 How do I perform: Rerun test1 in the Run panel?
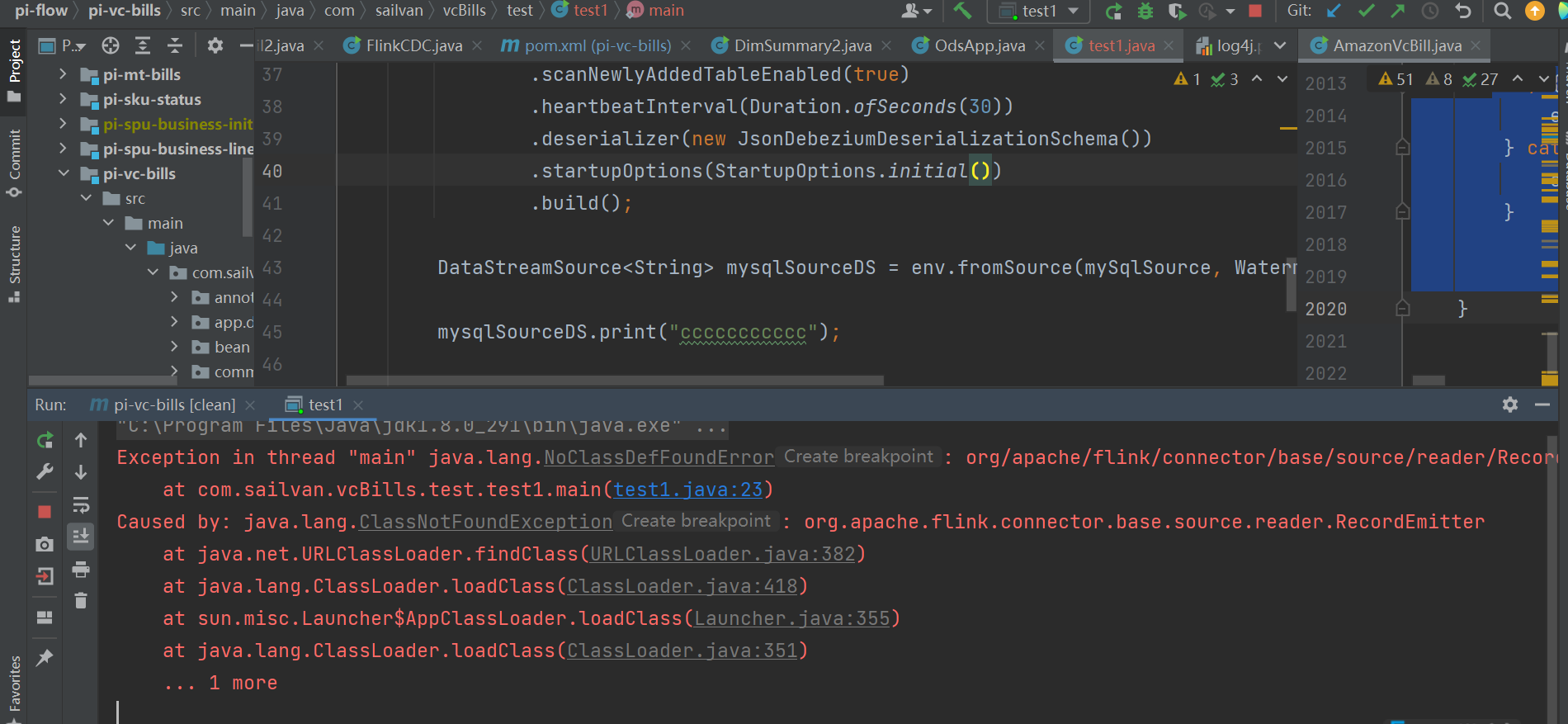pos(45,440)
